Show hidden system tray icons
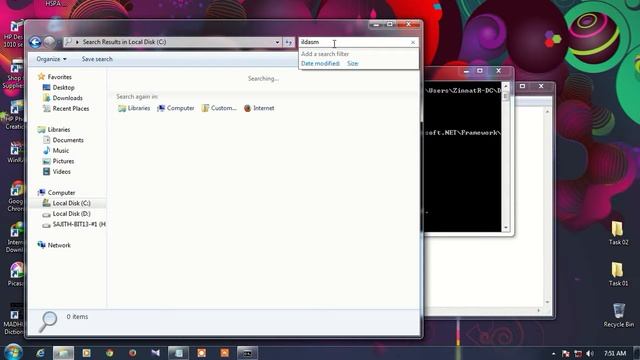This screenshot has width=640, height=360. [x=553, y=354]
